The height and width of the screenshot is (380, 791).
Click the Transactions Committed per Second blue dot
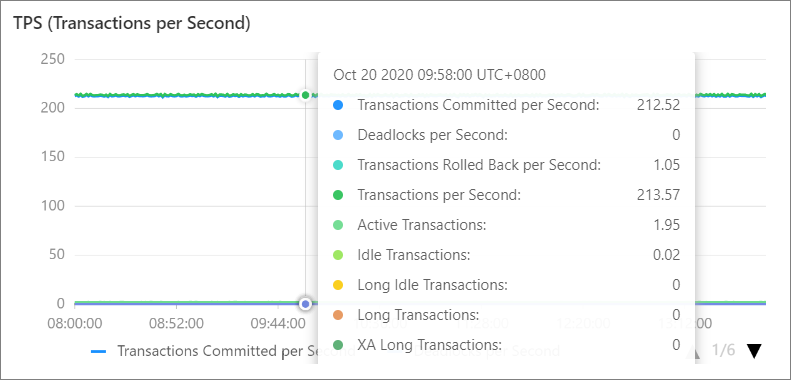tap(338, 105)
